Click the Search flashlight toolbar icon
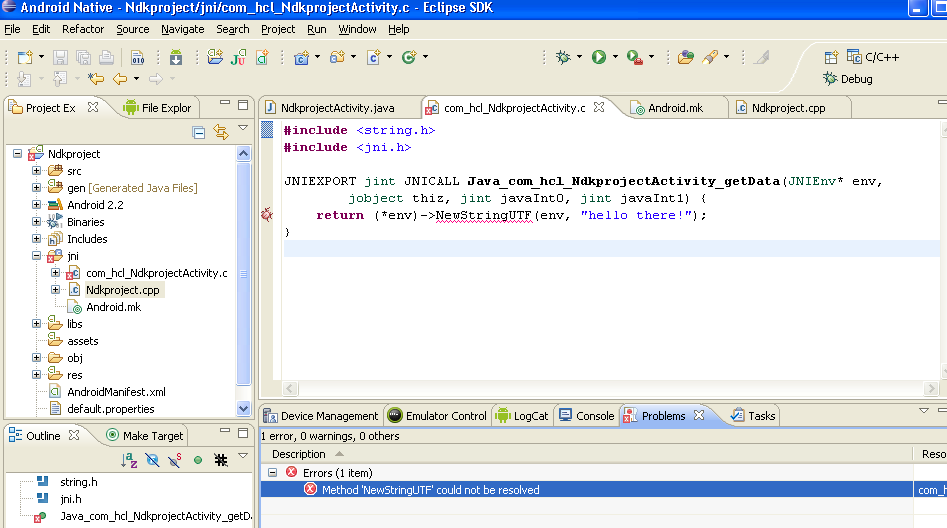 [710, 57]
